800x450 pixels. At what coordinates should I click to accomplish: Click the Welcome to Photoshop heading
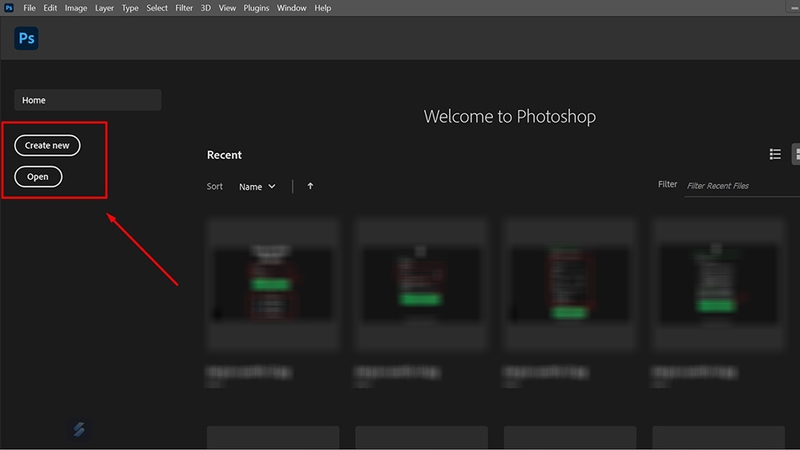pyautogui.click(x=510, y=116)
